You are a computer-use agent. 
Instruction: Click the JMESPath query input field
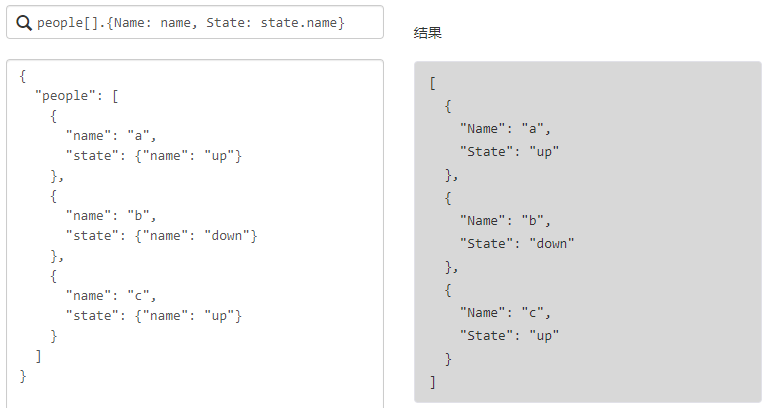pos(200,22)
